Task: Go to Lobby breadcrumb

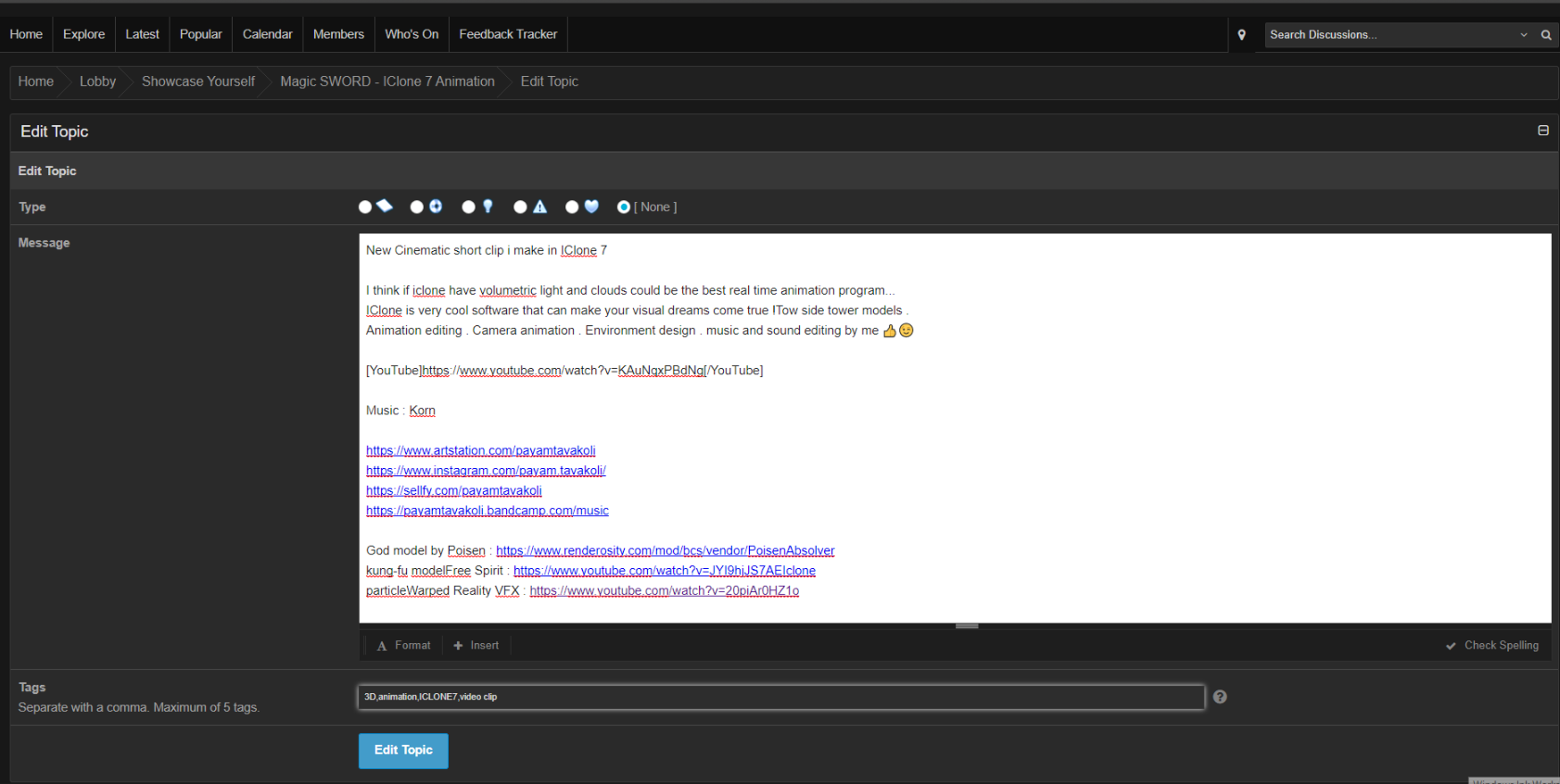Action: coord(97,82)
